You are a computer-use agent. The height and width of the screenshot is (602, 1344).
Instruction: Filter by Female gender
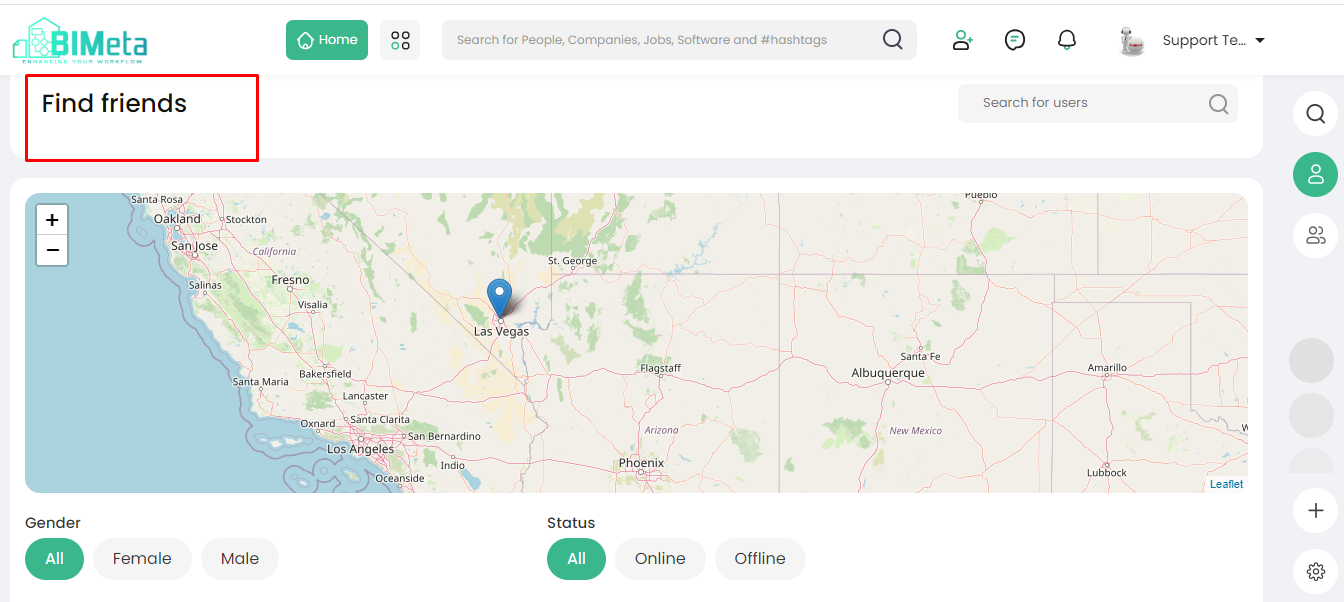click(x=142, y=559)
